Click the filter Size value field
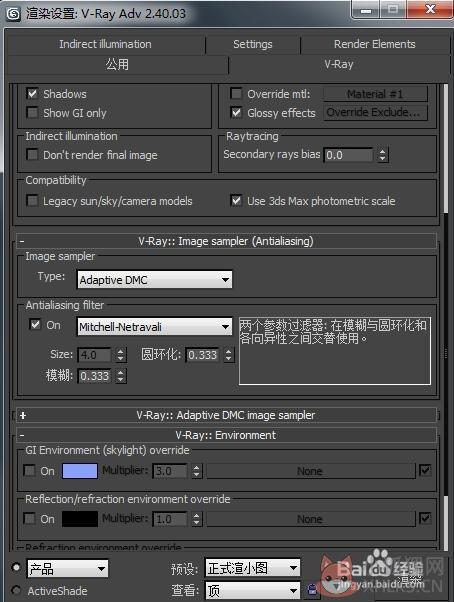Viewport: 454px width, 602px height. click(x=94, y=355)
